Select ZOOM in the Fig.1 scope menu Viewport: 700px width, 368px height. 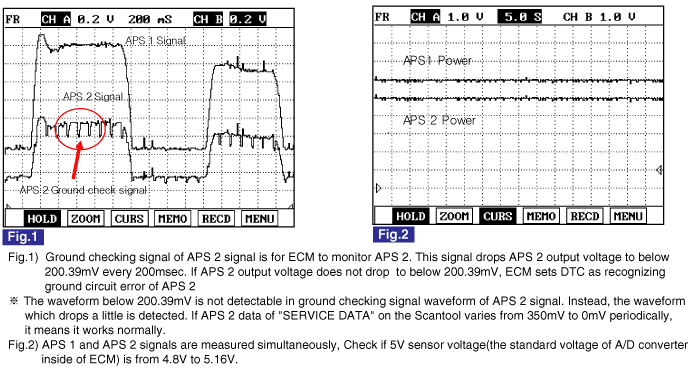point(86,219)
